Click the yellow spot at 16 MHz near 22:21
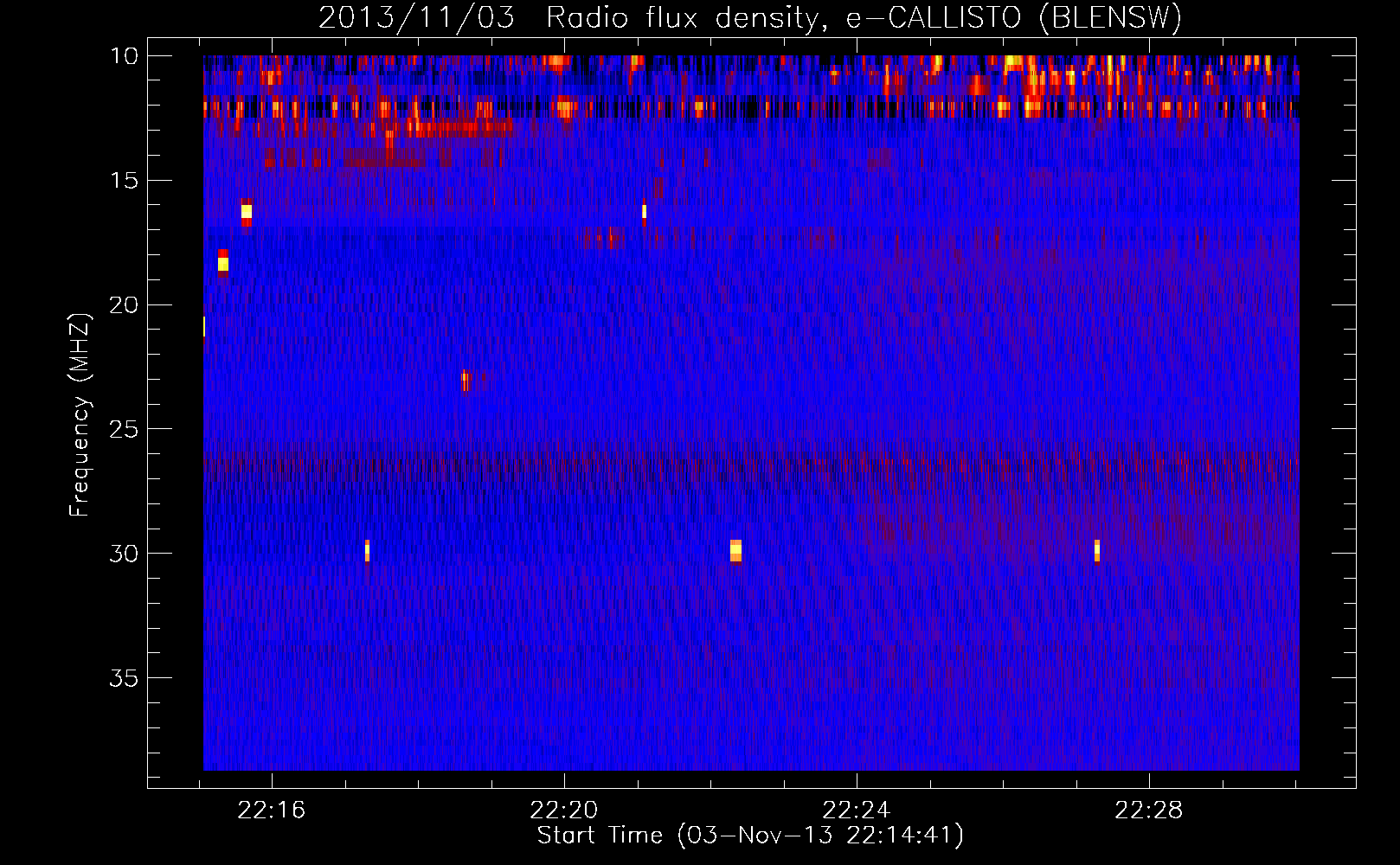Viewport: 1400px width, 865px height. click(644, 212)
